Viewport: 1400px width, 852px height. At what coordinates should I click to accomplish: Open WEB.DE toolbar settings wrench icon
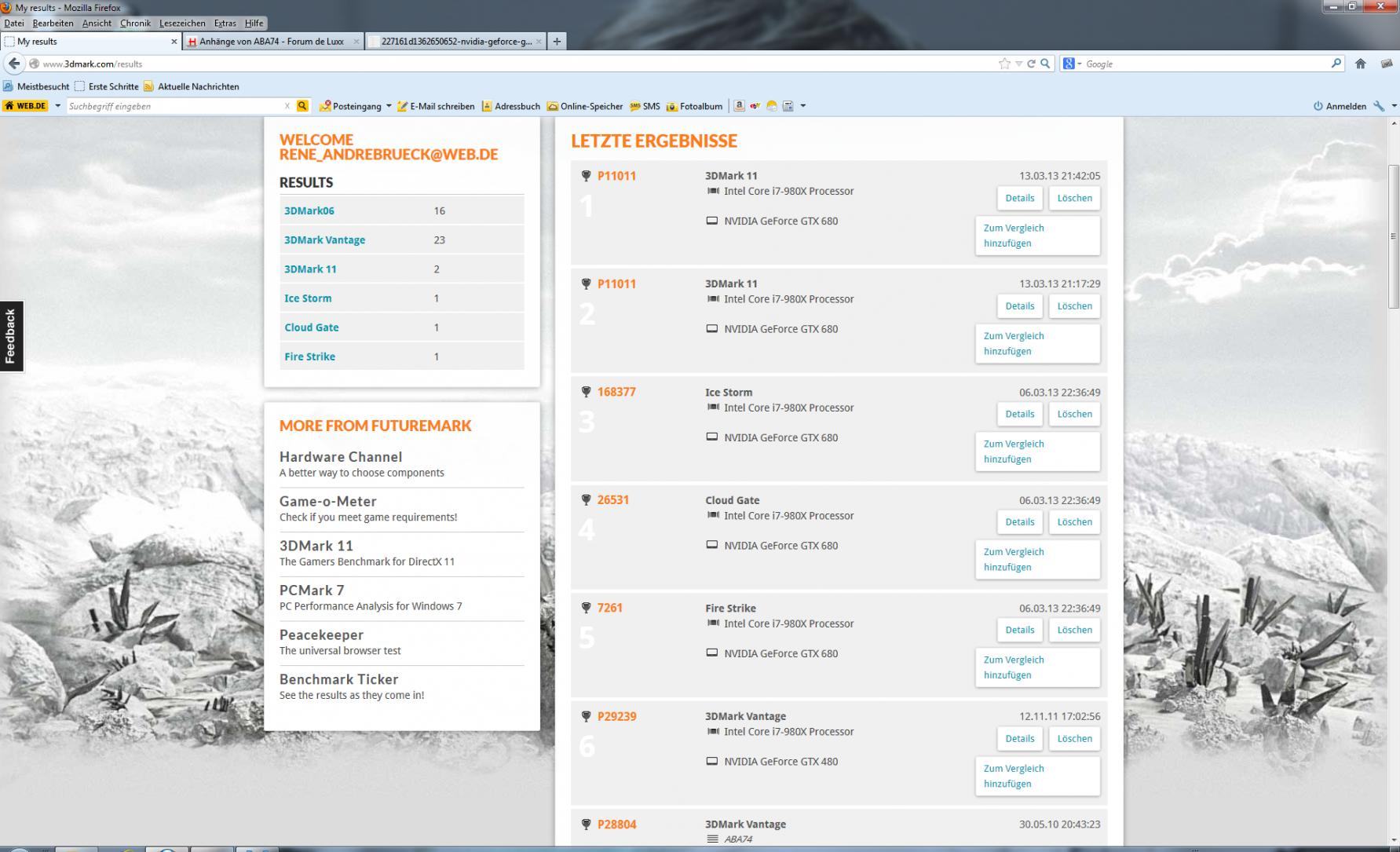pyautogui.click(x=1379, y=106)
